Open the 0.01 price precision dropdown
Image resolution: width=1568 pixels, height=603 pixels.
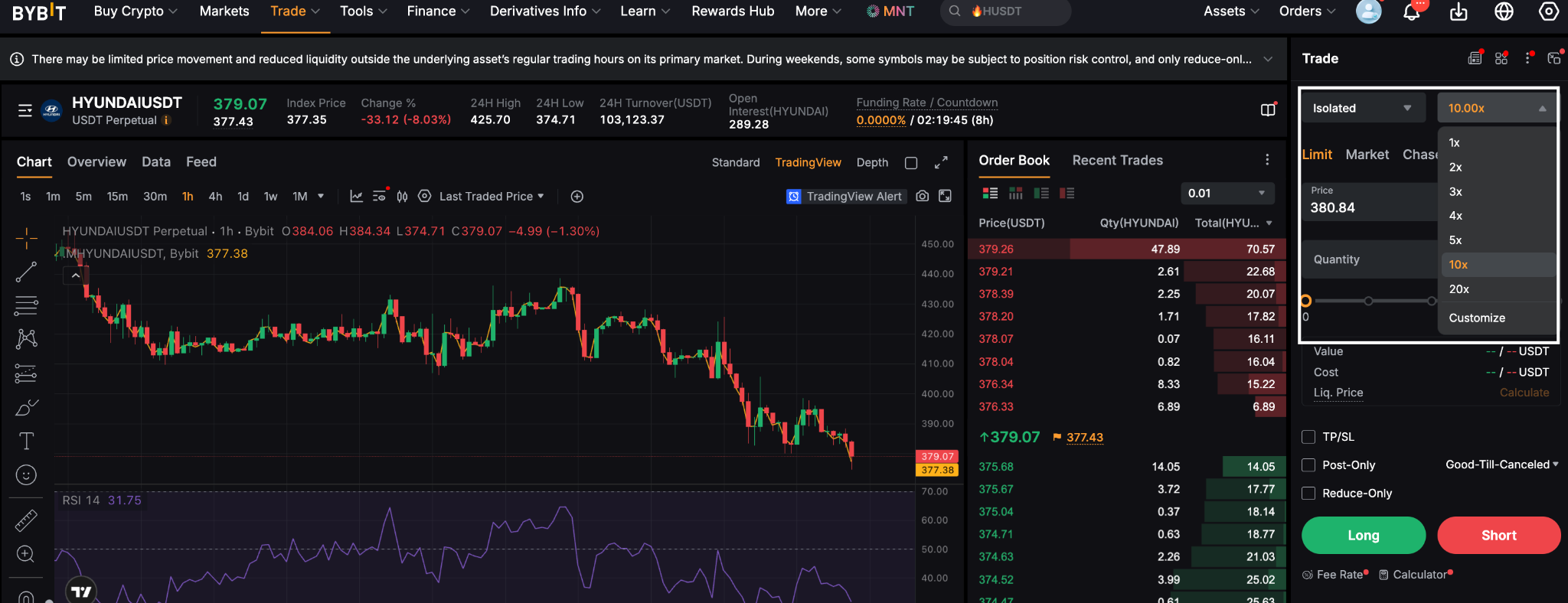[1227, 194]
